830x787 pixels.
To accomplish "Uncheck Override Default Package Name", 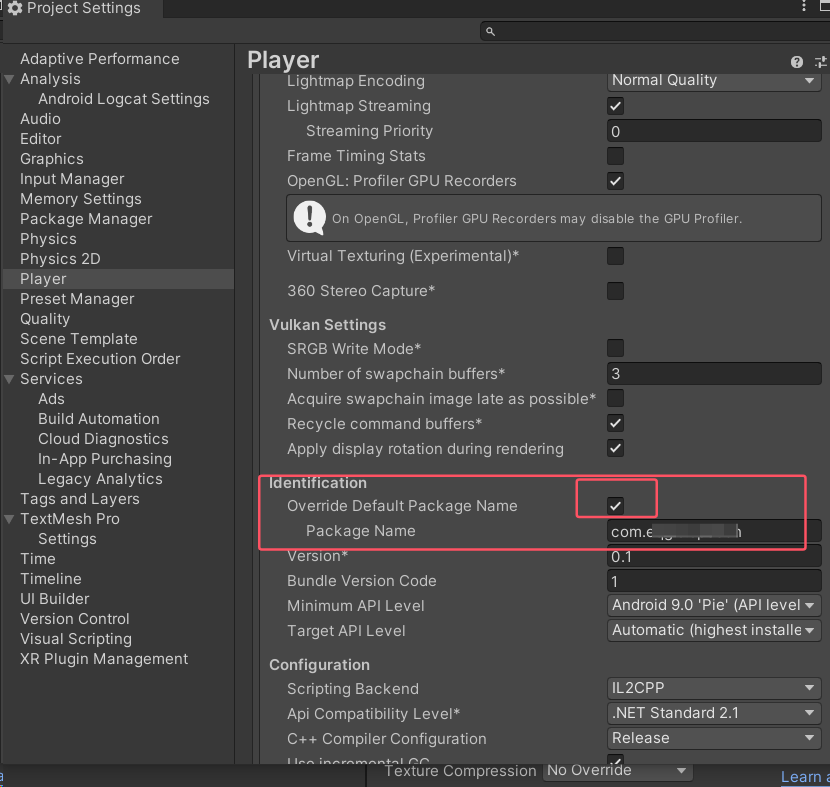I will pos(615,506).
